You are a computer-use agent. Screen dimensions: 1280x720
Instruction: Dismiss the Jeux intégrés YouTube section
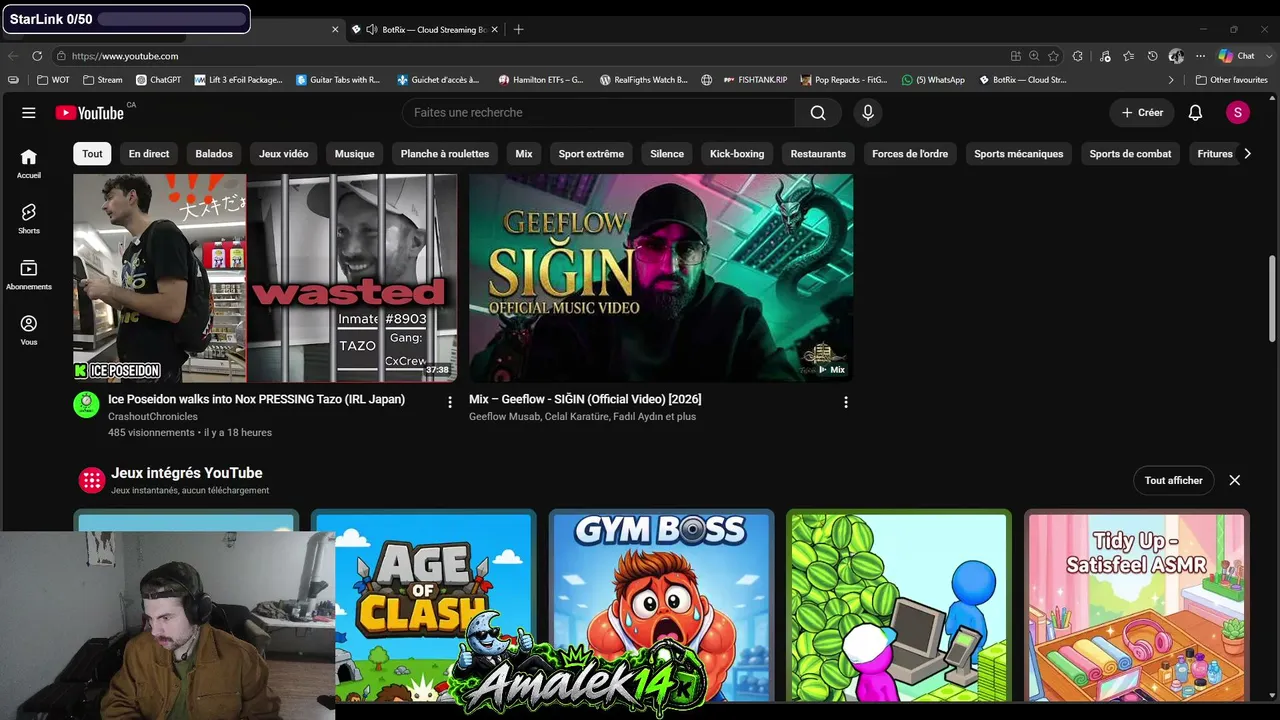(x=1235, y=480)
